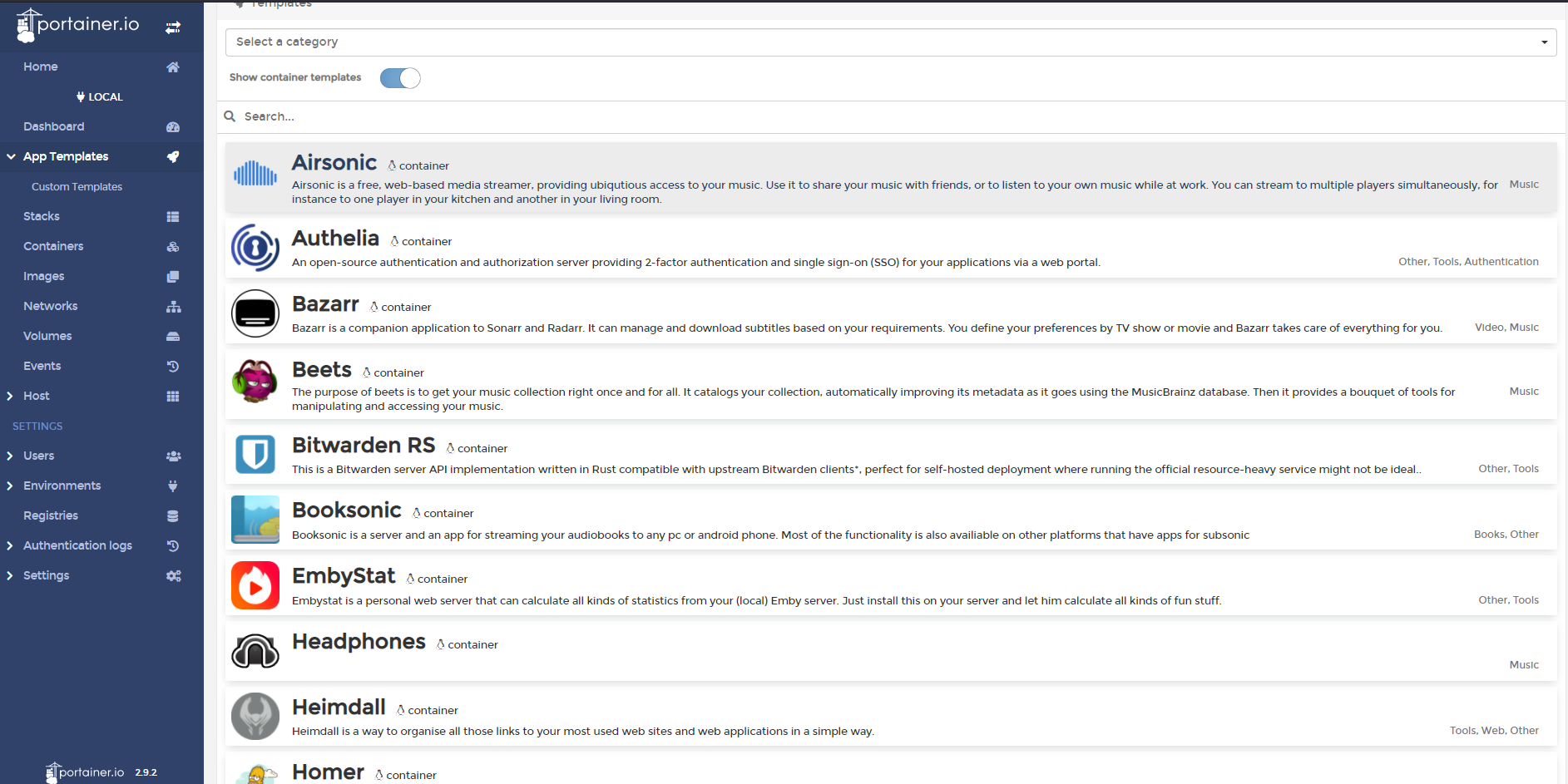Image resolution: width=1568 pixels, height=784 pixels.
Task: Click the App Templates rocket icon
Action: coord(173,157)
